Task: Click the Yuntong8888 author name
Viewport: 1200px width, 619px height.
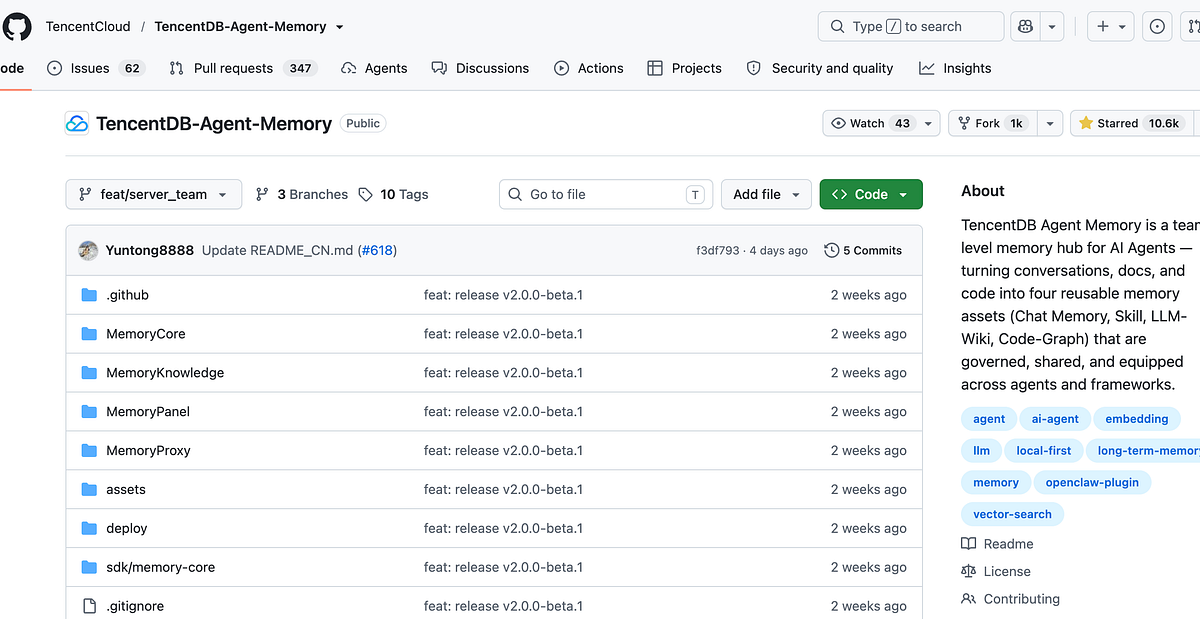Action: [150, 250]
